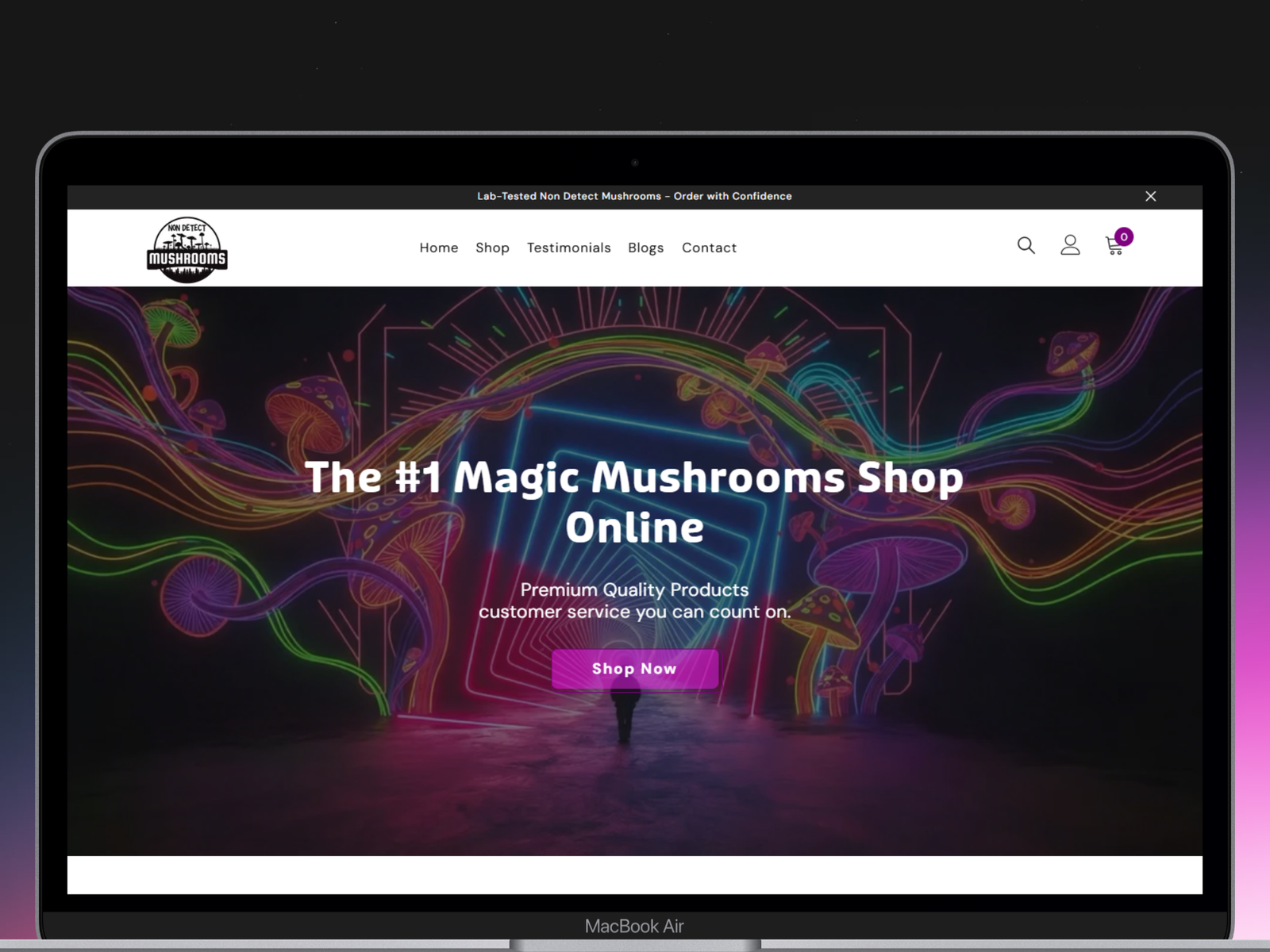The height and width of the screenshot is (952, 1270).
Task: Click the hero headline about Magic Mushrooms Shop
Action: [634, 501]
